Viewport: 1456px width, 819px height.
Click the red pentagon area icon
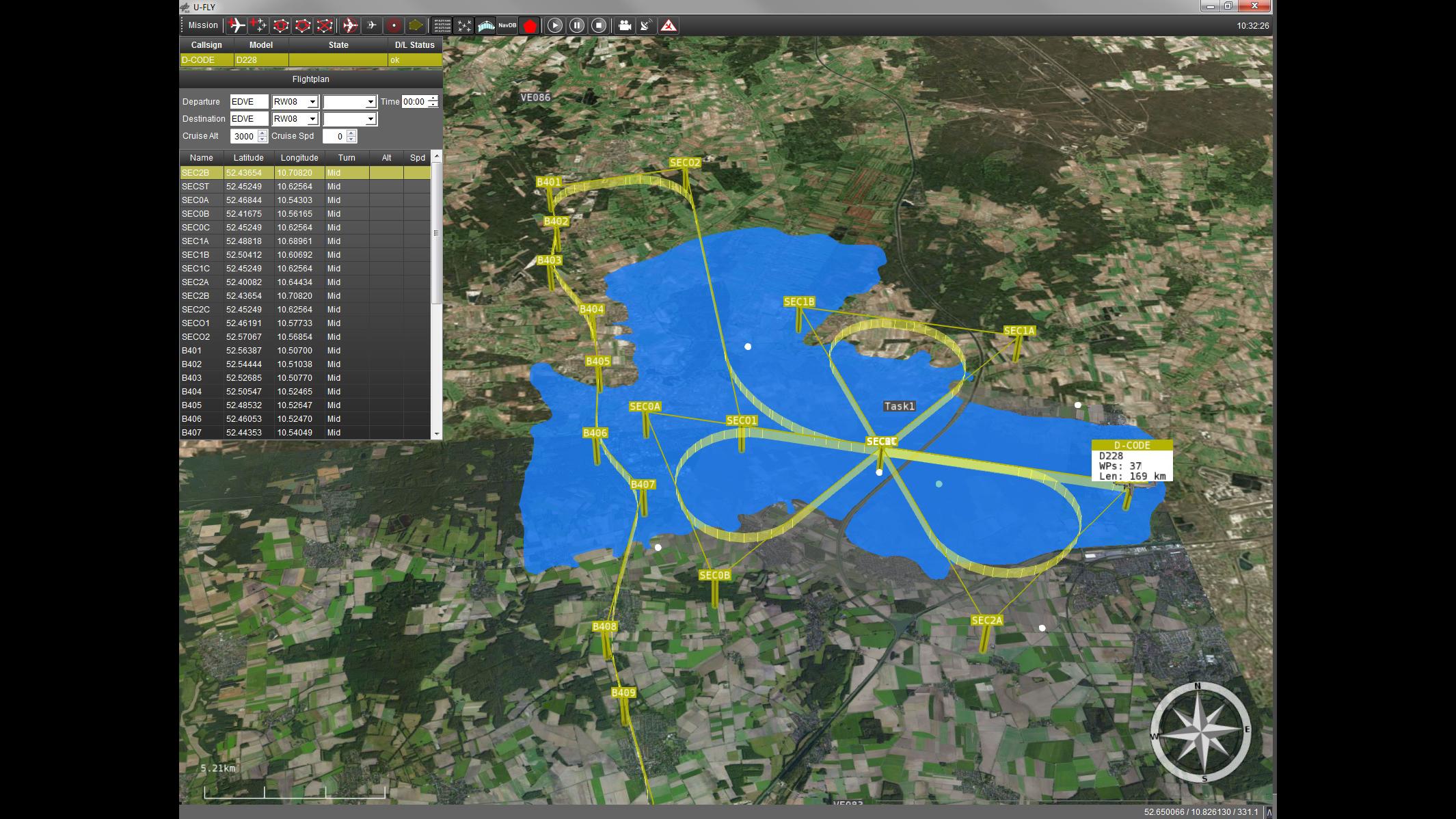[x=530, y=25]
